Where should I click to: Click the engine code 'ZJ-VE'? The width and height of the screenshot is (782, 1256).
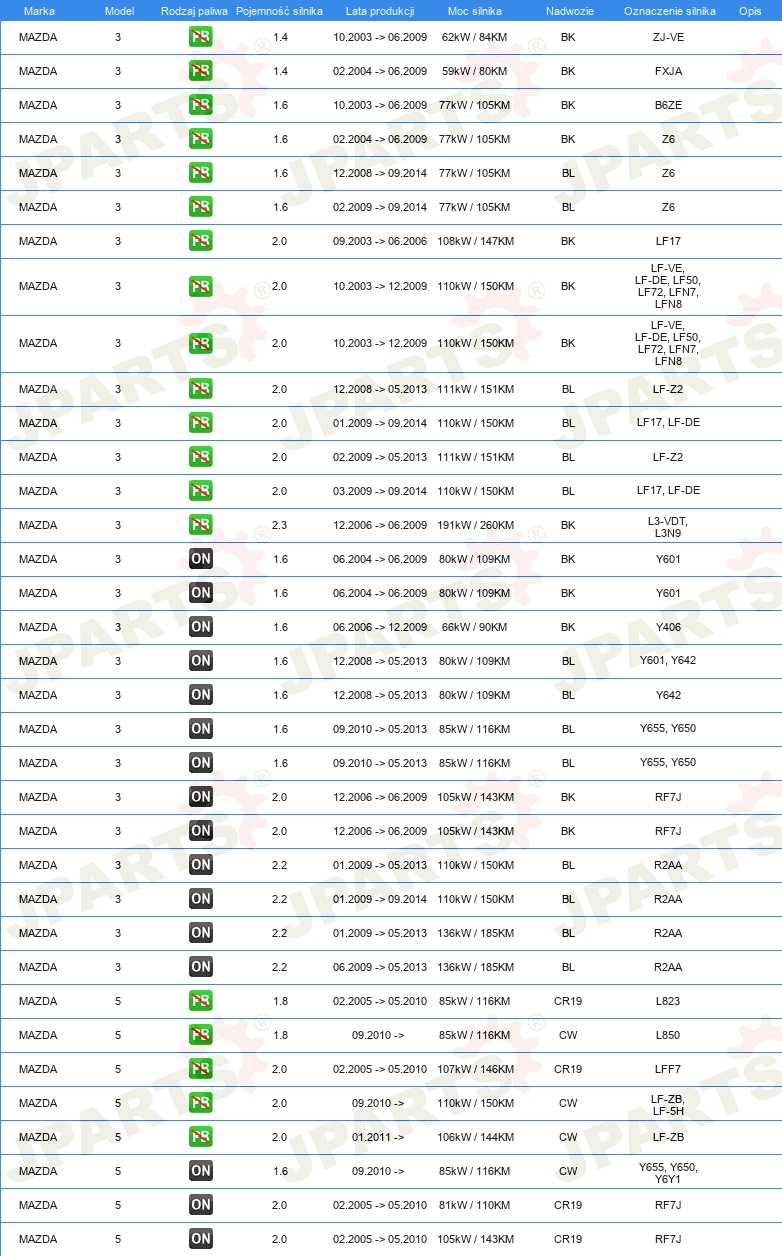pyautogui.click(x=668, y=38)
